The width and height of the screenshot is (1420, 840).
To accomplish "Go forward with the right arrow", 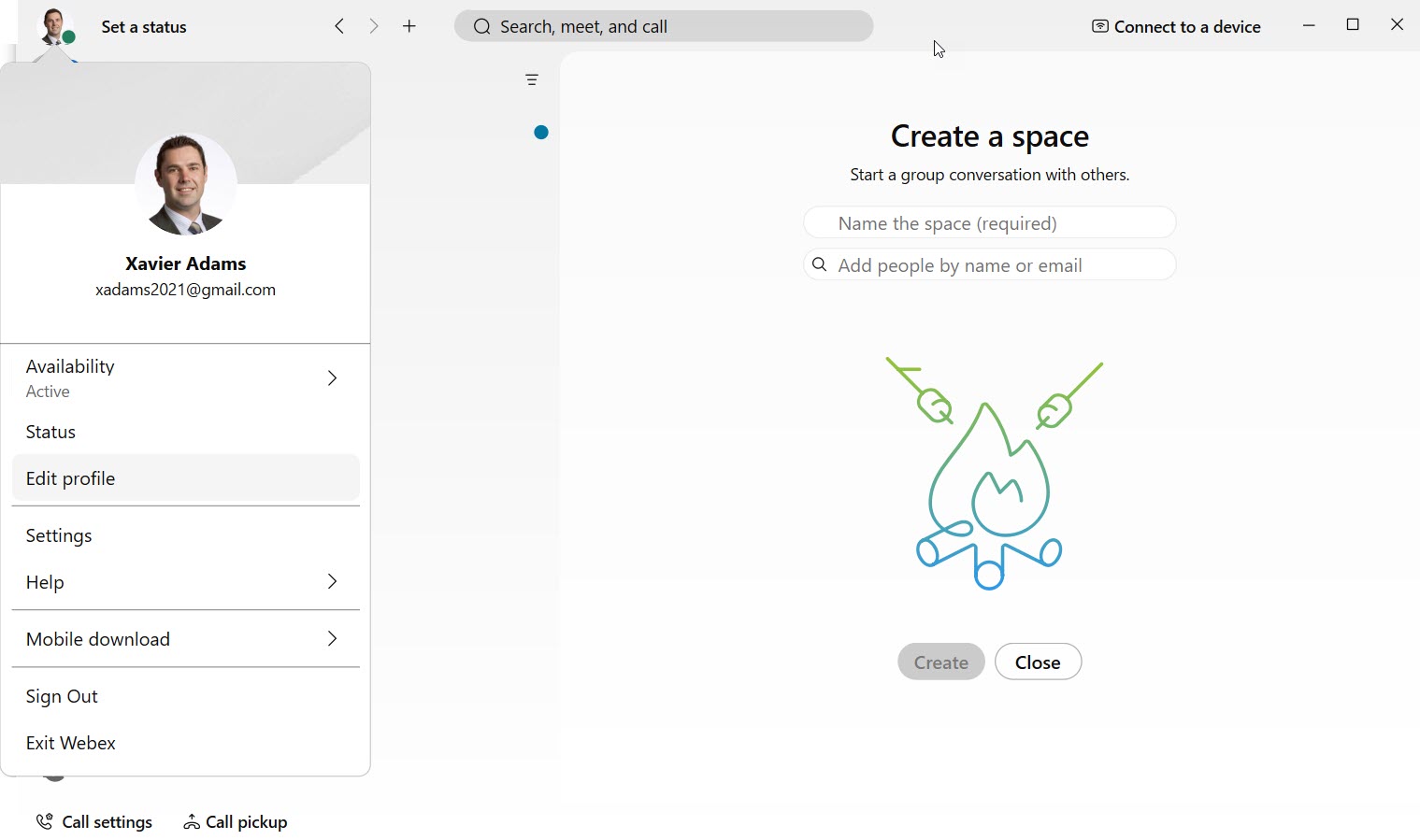I will tap(374, 26).
